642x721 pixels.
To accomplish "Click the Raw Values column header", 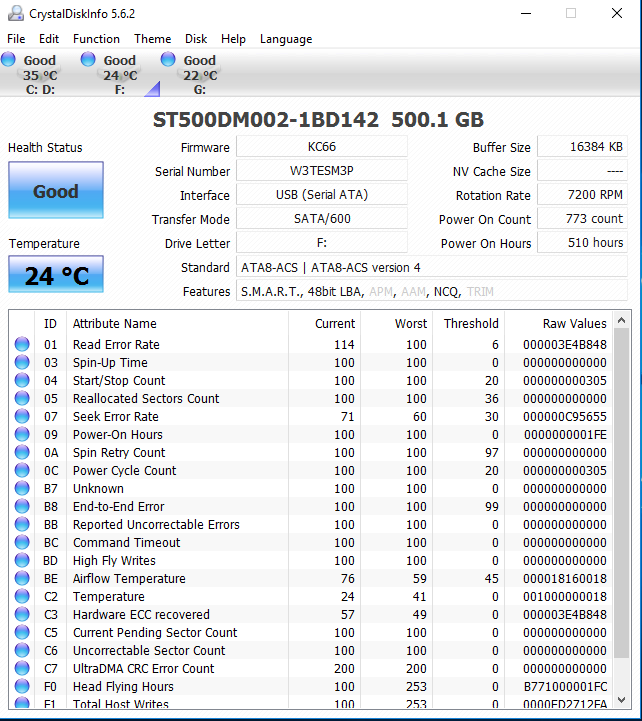I will click(558, 323).
